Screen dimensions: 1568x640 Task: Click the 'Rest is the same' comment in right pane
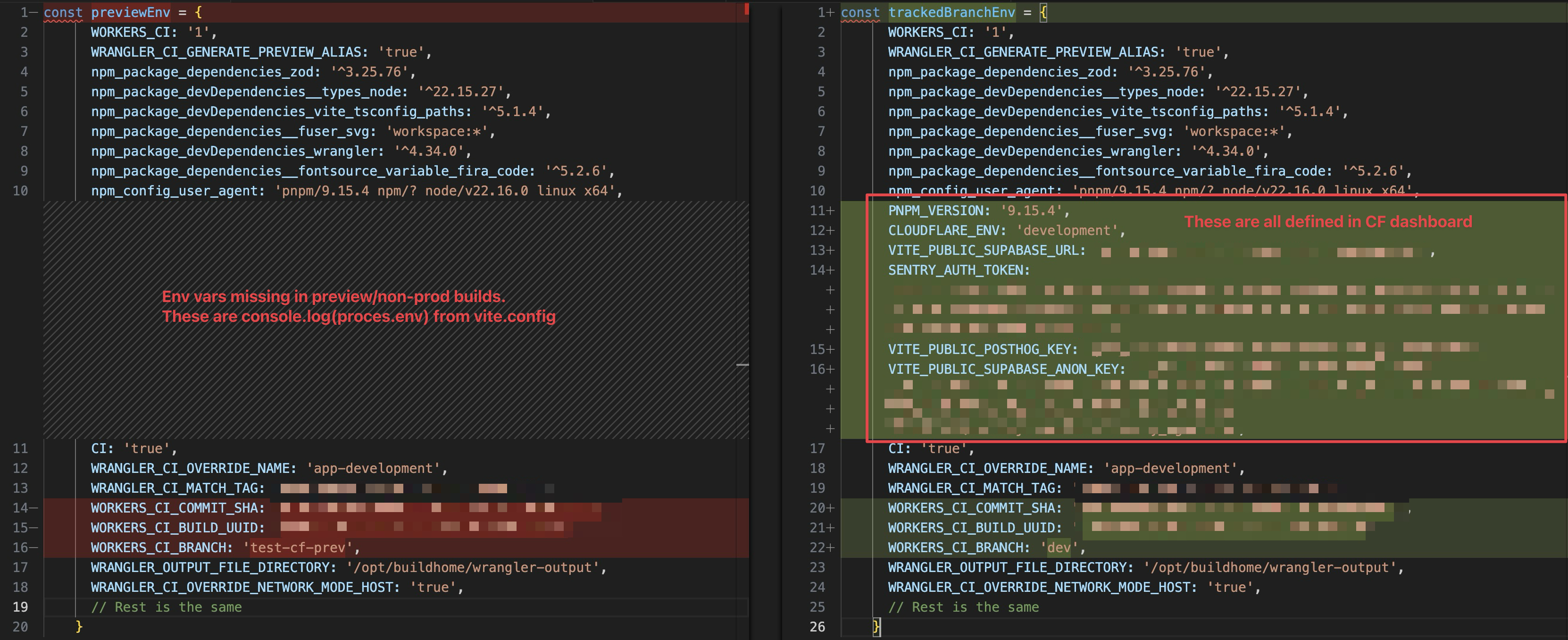click(x=963, y=607)
